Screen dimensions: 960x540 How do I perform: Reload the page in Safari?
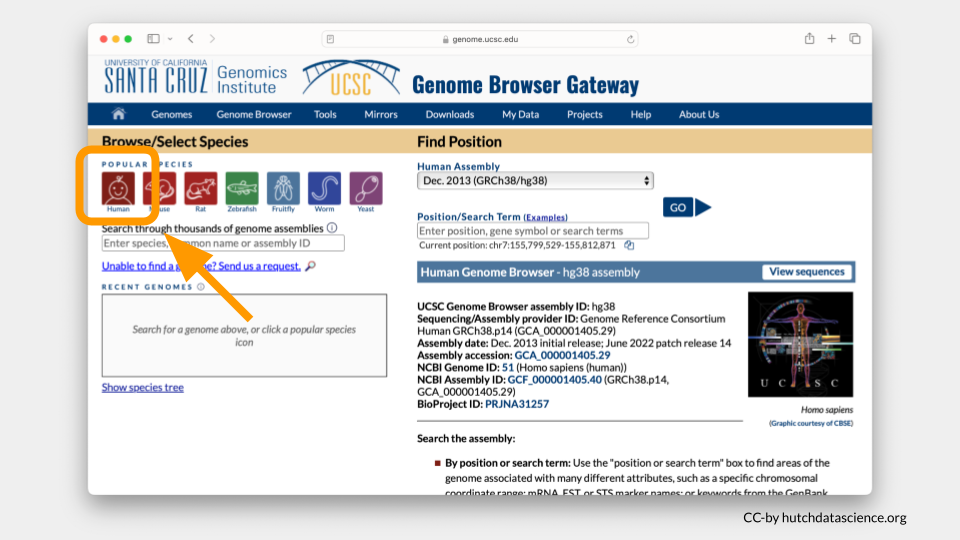click(630, 39)
